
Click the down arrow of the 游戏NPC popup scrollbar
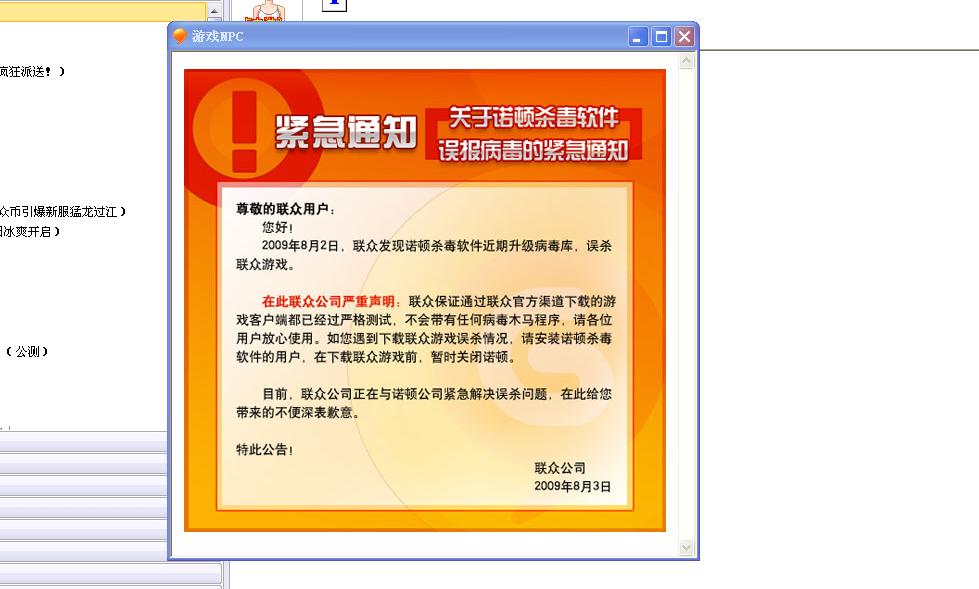[x=686, y=548]
